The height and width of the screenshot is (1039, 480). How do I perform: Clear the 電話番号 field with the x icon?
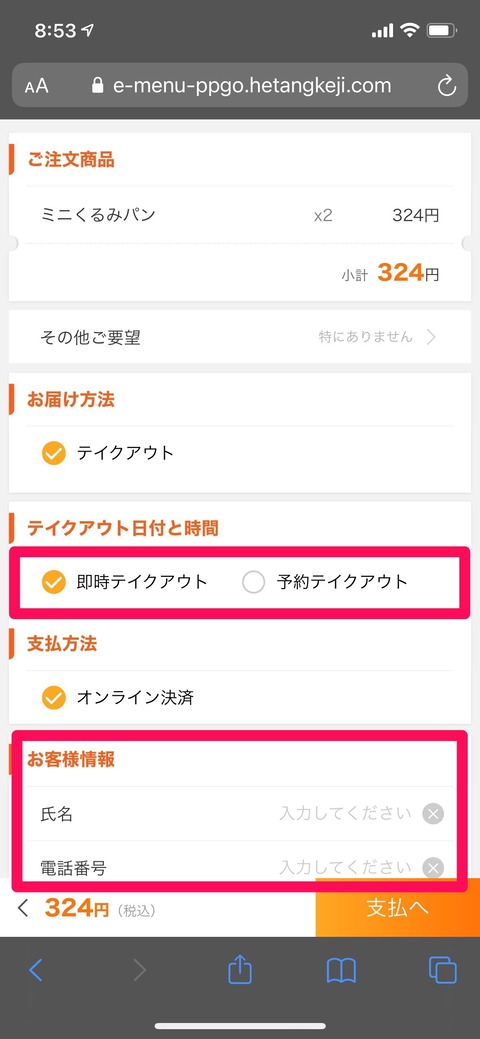click(x=433, y=867)
